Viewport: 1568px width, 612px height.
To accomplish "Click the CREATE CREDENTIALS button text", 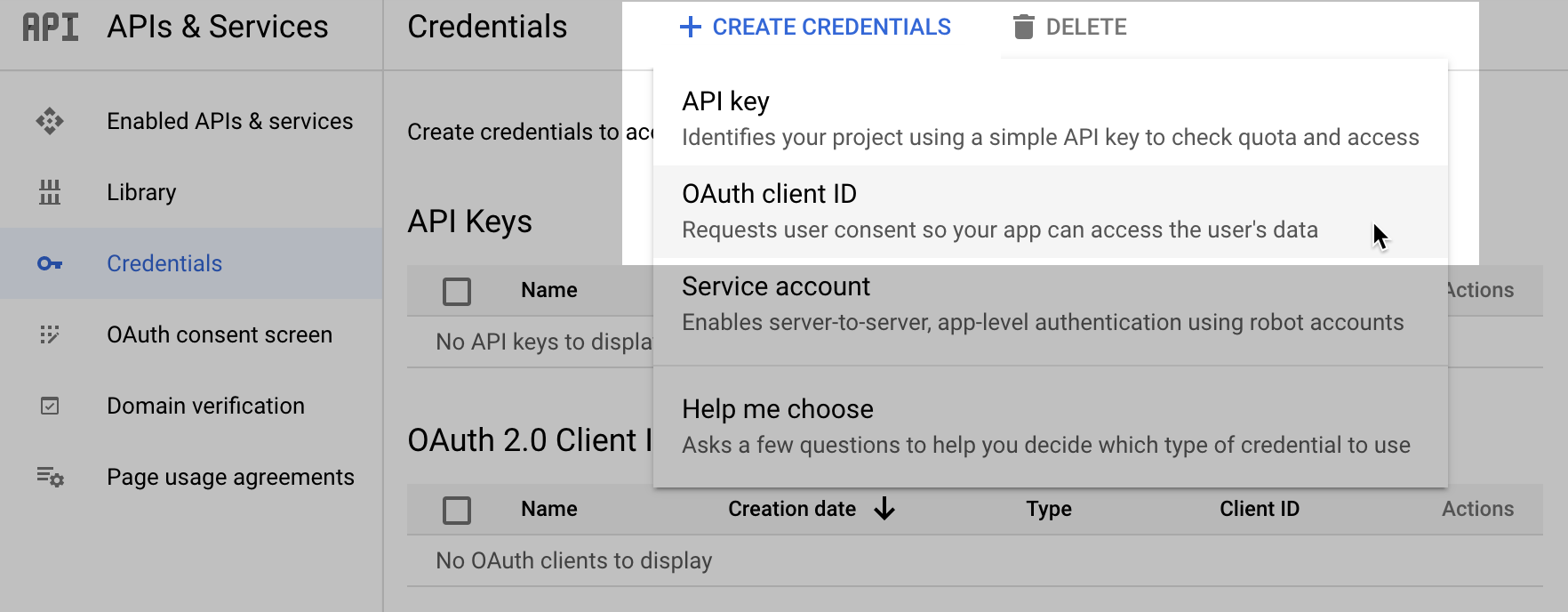I will tap(832, 27).
